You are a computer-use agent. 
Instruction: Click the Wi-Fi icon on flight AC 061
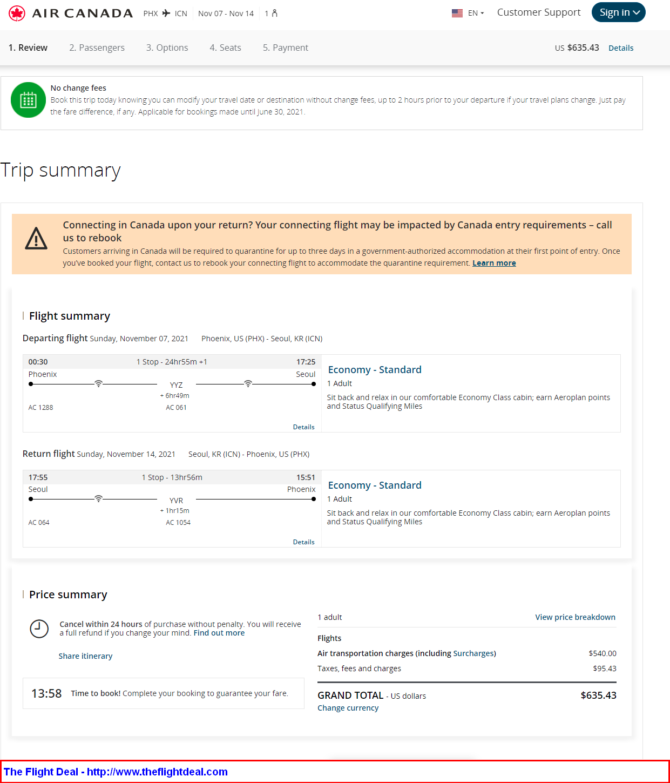click(248, 384)
